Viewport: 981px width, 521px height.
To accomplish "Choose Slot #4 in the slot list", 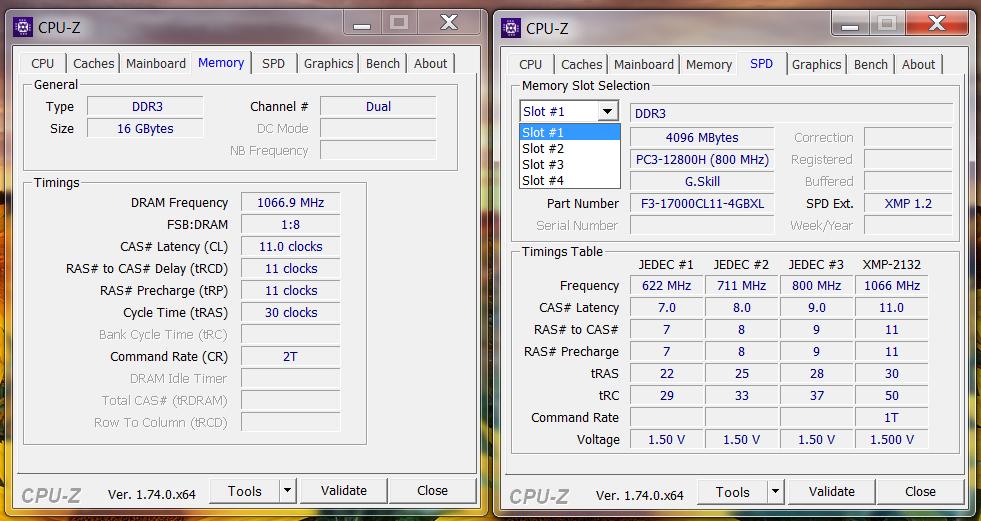I will point(570,180).
